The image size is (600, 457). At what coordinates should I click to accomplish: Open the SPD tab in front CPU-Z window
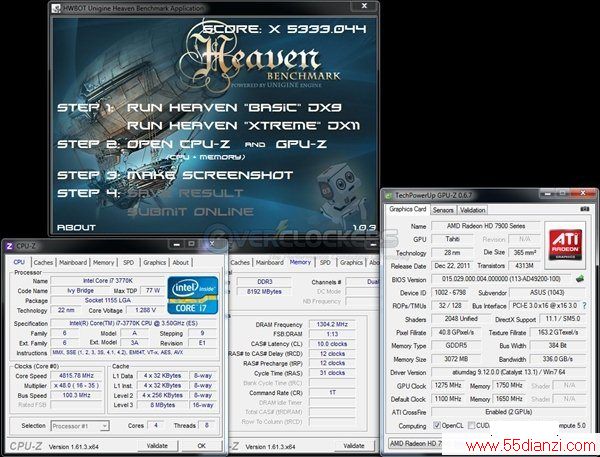pos(129,263)
